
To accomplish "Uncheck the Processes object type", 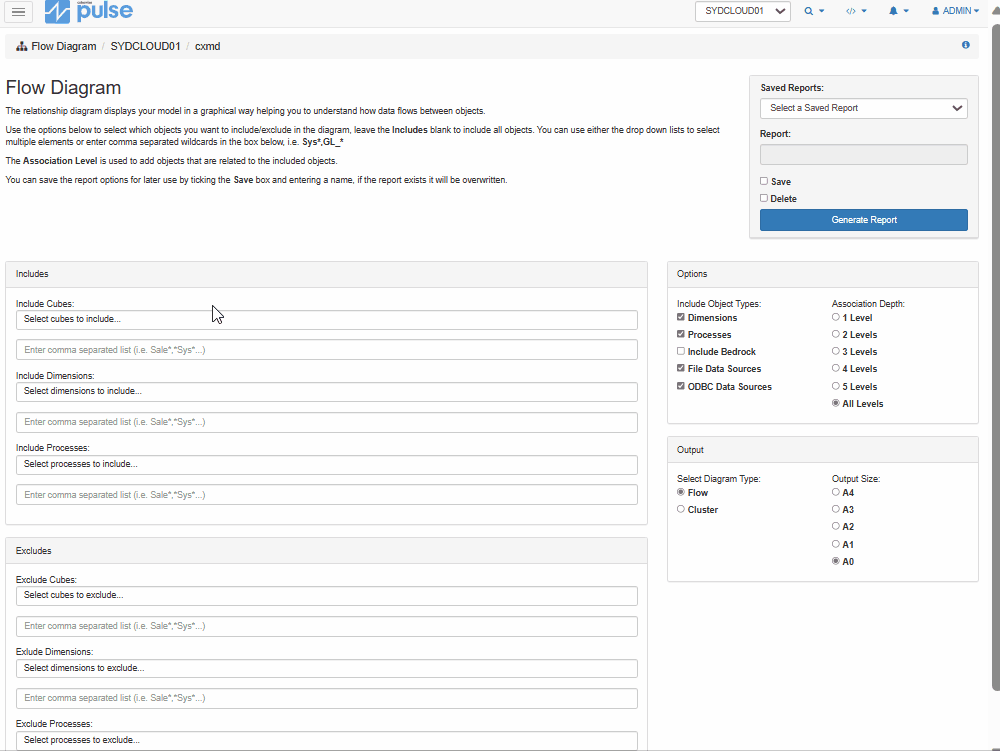I will tap(681, 334).
